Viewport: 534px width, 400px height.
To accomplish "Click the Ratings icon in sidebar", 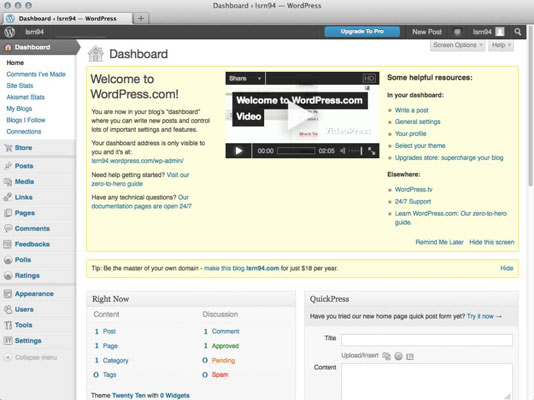I will 8,275.
